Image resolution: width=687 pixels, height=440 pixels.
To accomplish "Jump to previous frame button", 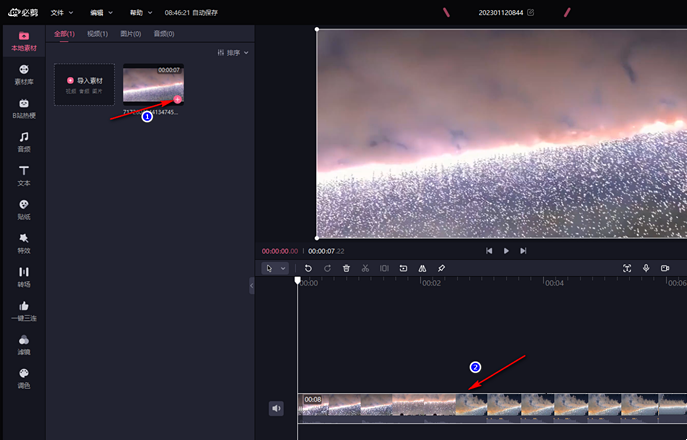I will pos(489,251).
